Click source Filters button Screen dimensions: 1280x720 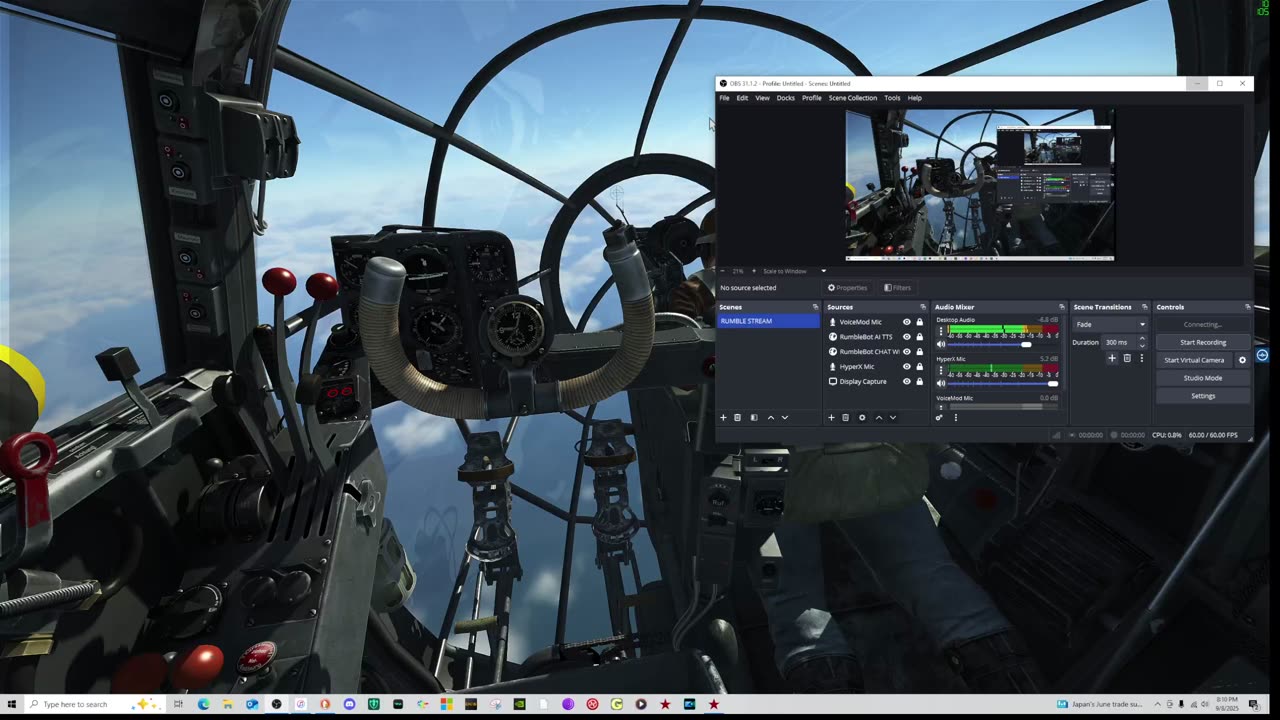[x=897, y=288]
